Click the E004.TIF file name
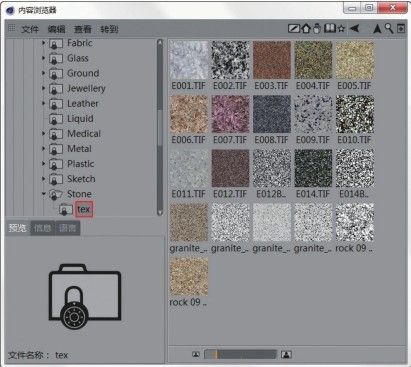 (x=313, y=86)
